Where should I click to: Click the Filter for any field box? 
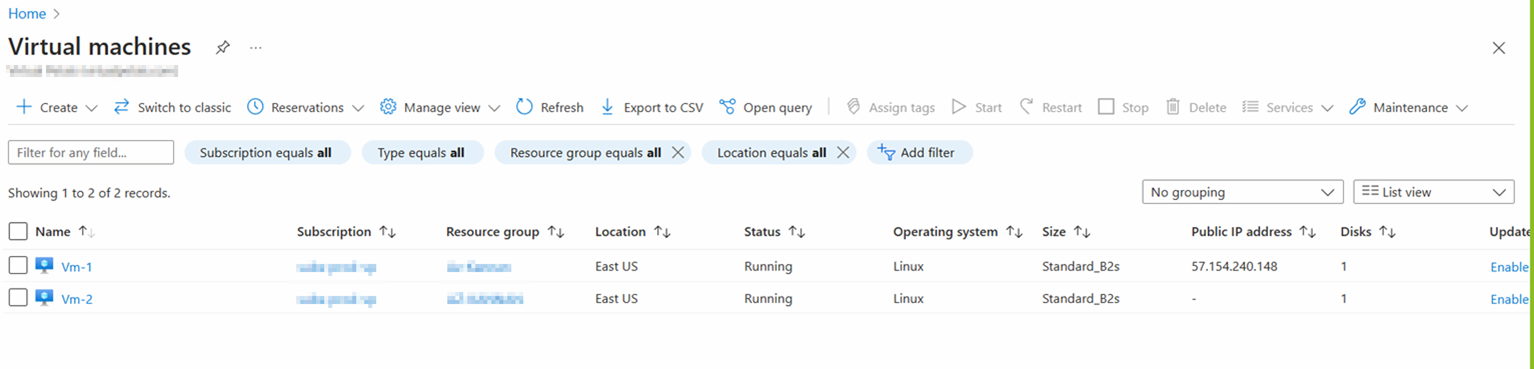(x=91, y=152)
